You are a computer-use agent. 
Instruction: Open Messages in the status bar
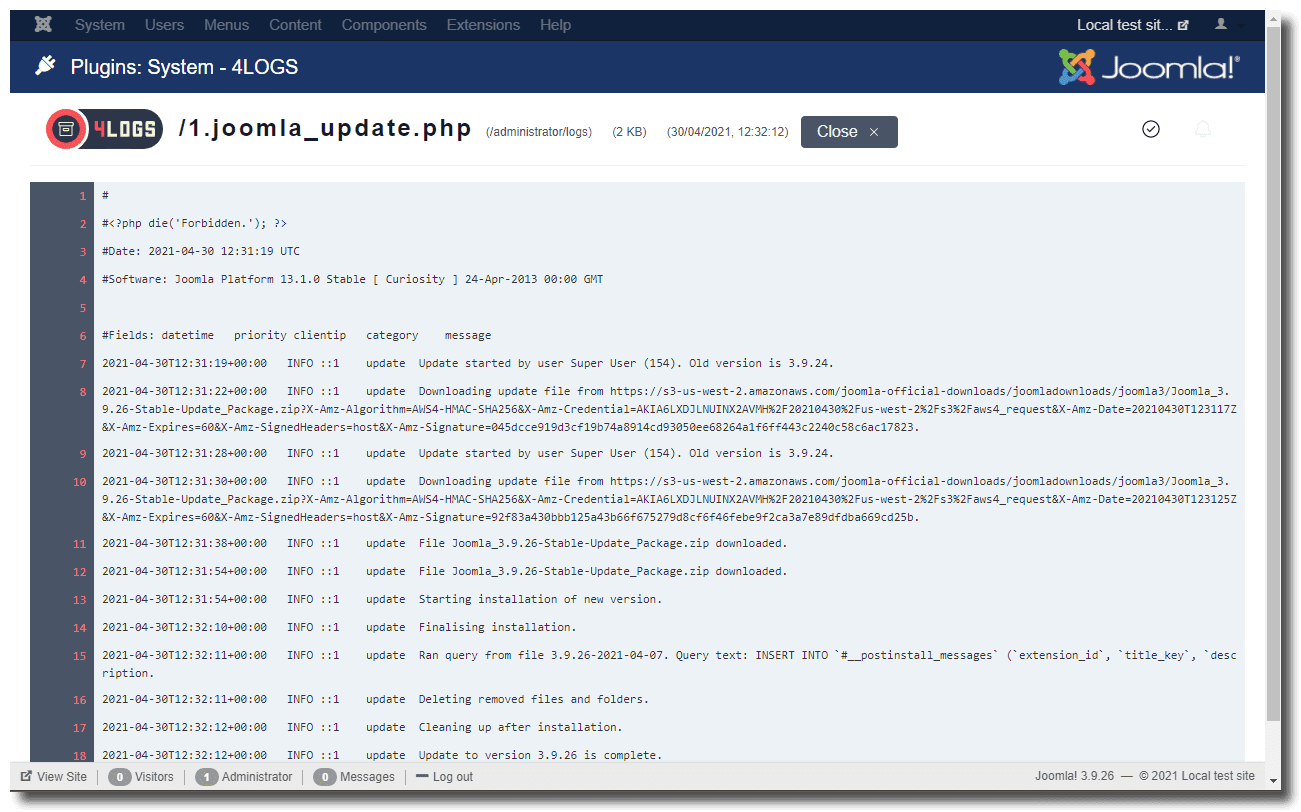pyautogui.click(x=354, y=777)
